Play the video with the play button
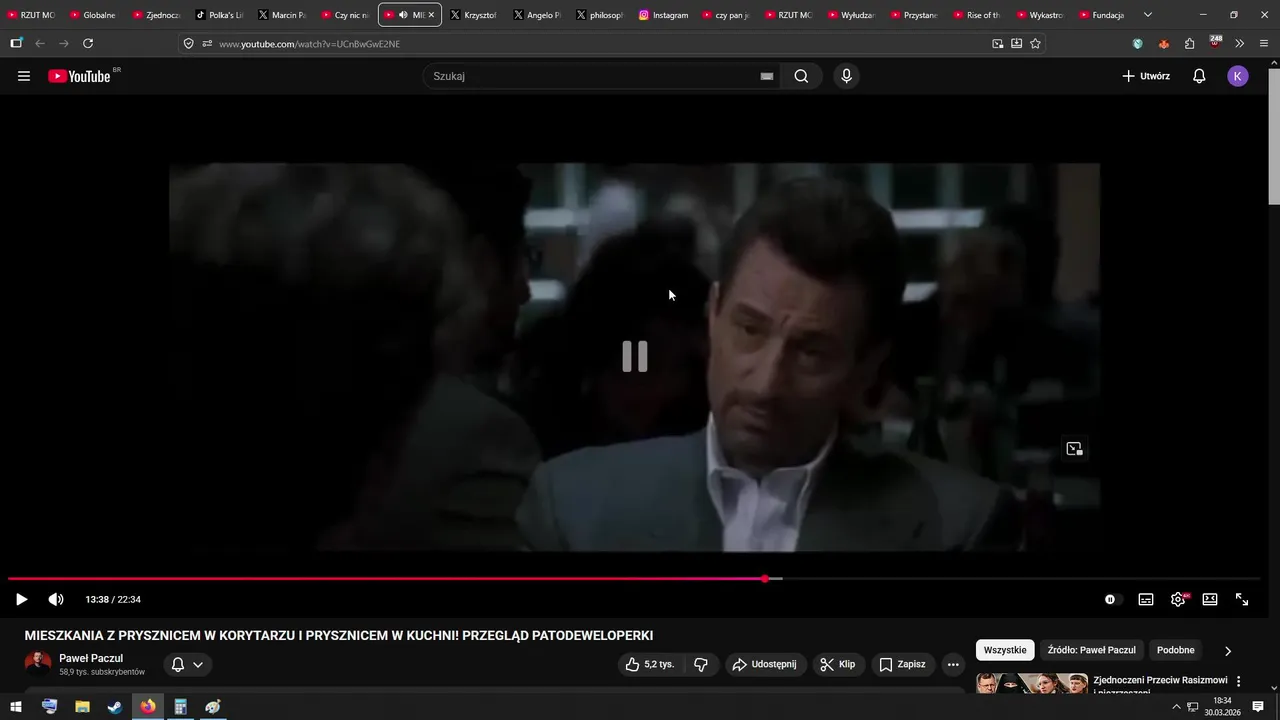The image size is (1280, 720). (x=21, y=599)
